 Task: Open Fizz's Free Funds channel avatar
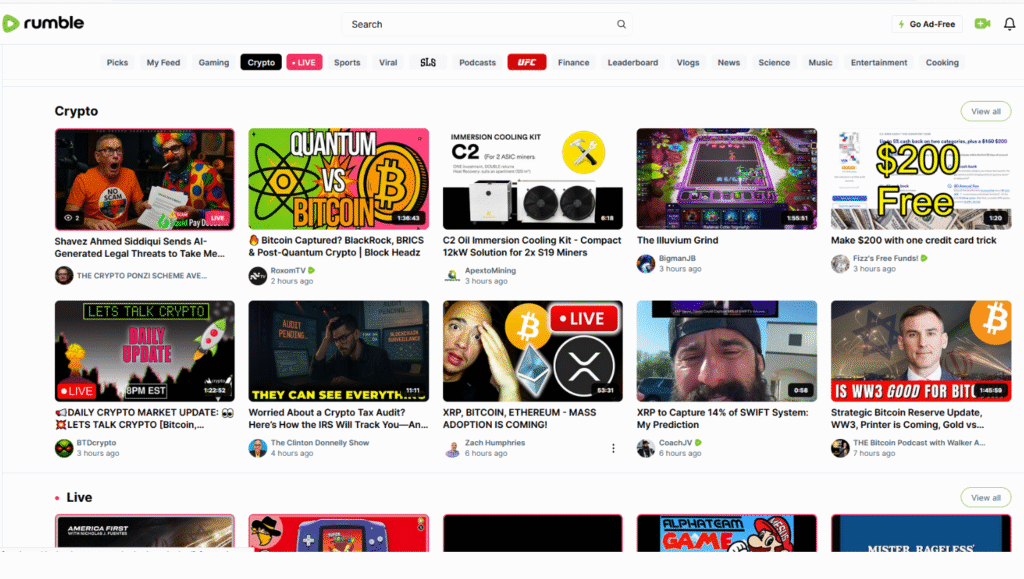point(840,264)
